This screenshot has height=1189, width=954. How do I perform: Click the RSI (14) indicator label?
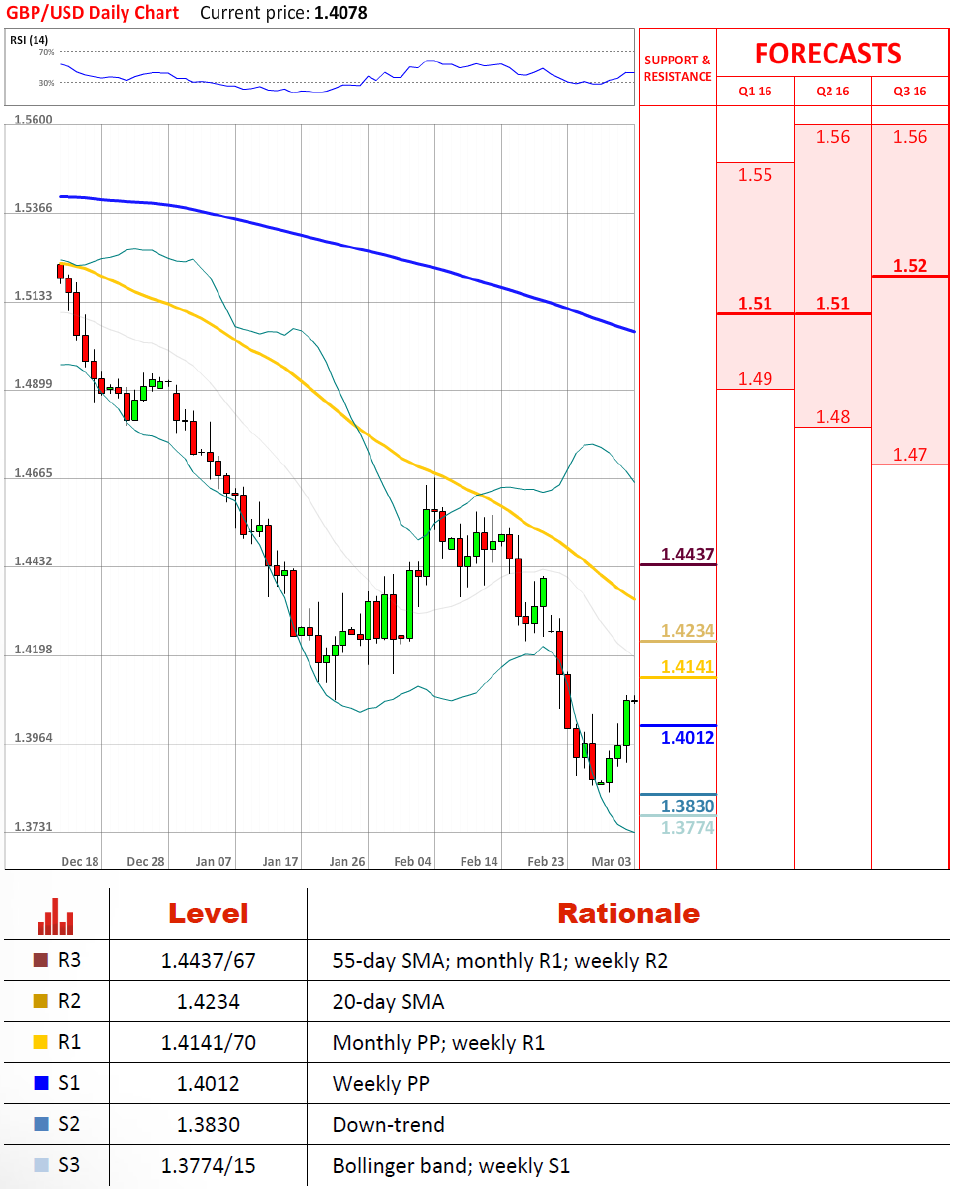tap(29, 39)
